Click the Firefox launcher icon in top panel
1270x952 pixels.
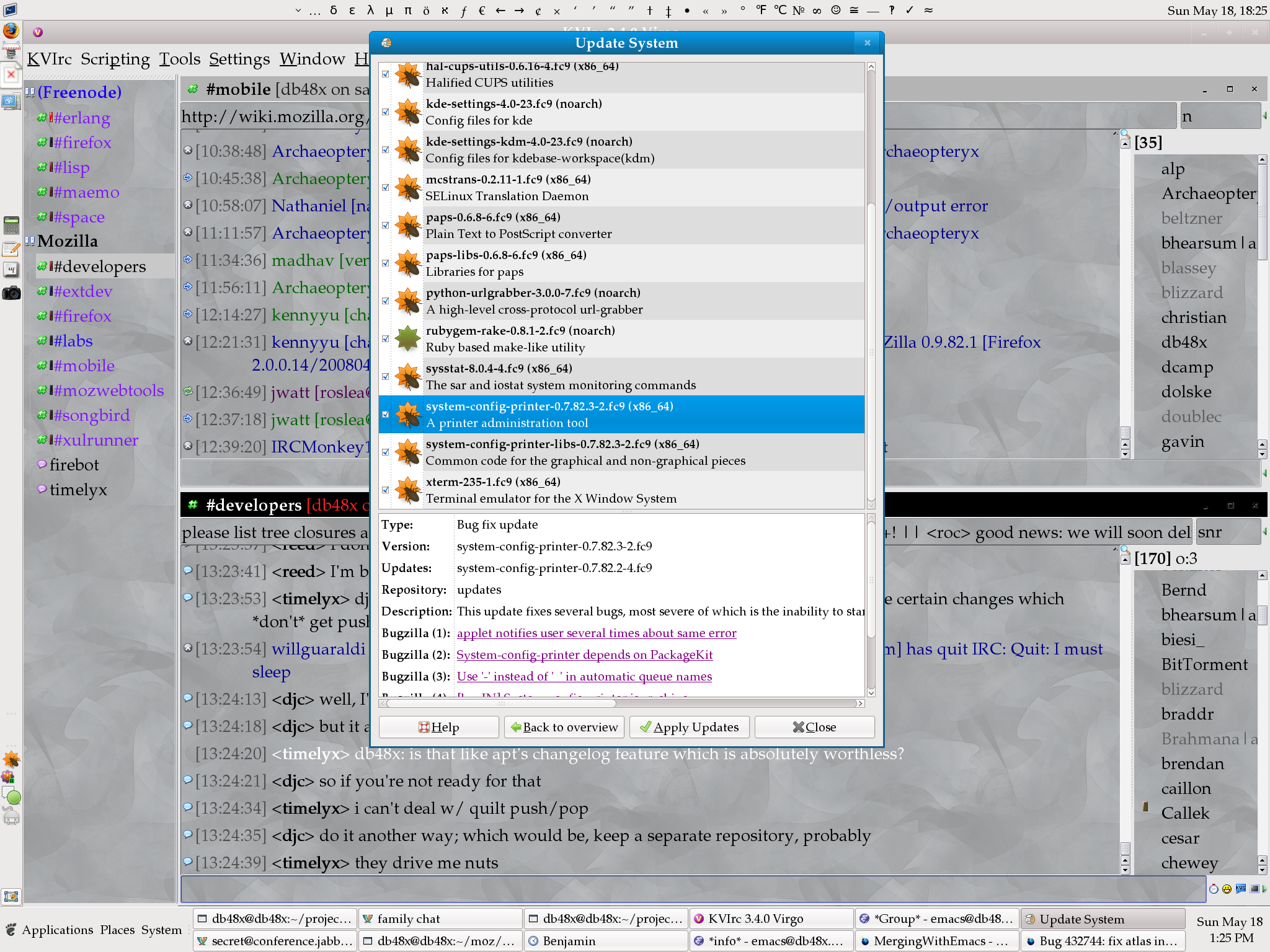point(11,30)
